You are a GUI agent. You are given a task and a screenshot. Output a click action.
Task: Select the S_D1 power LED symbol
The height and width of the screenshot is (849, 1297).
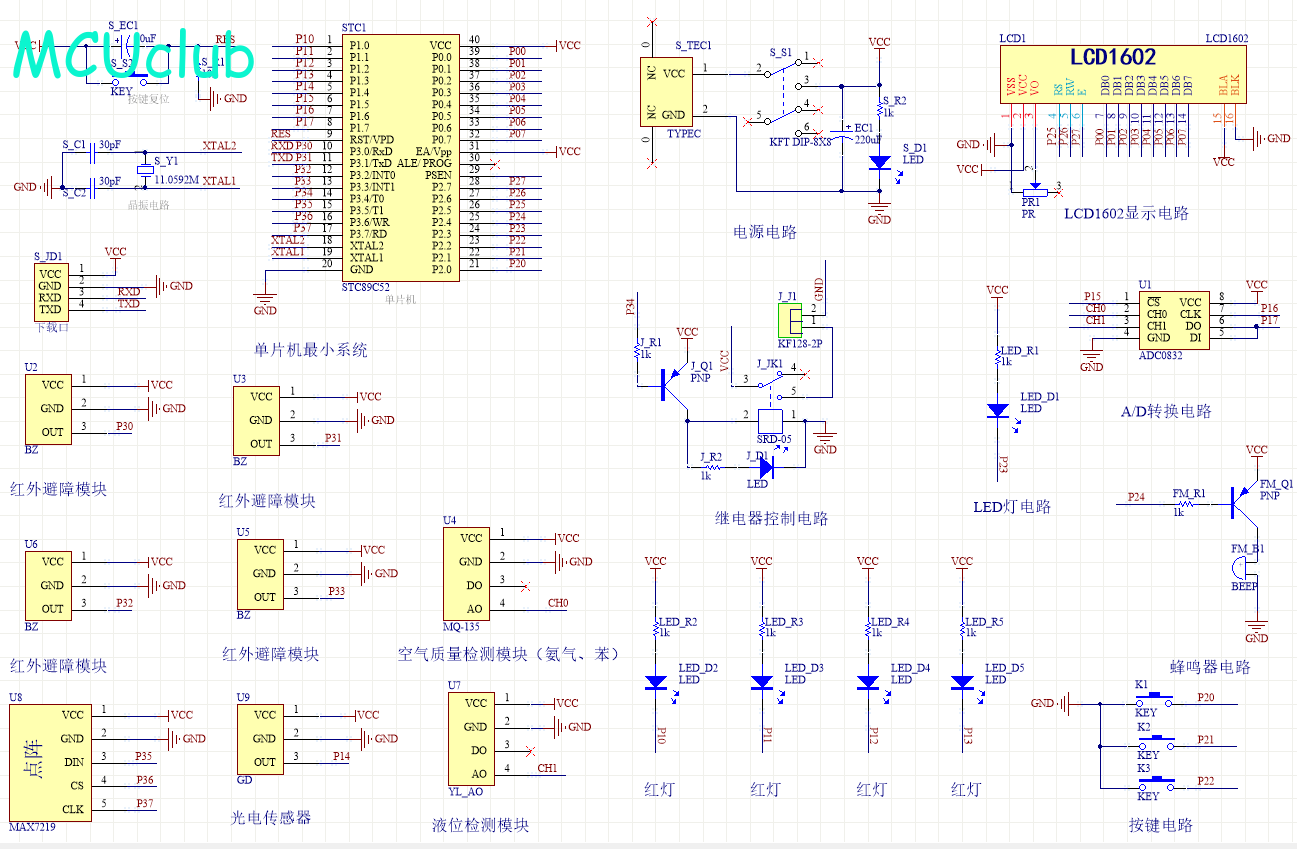pyautogui.click(x=879, y=162)
